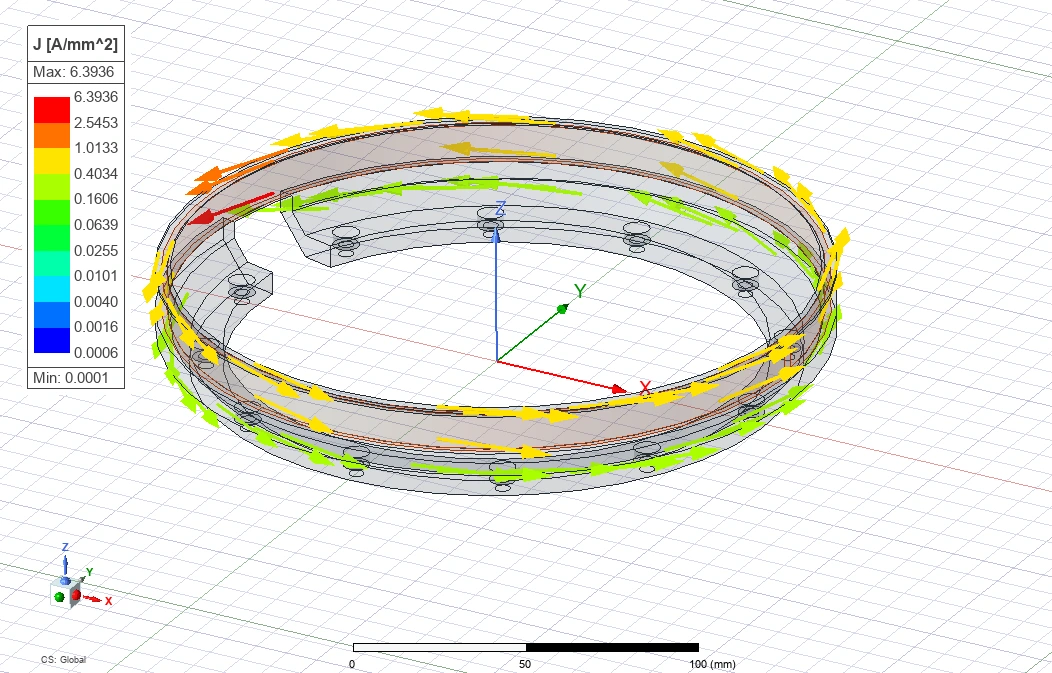The height and width of the screenshot is (673, 1052).
Task: Click the black half of scale bar
Action: pos(612,648)
